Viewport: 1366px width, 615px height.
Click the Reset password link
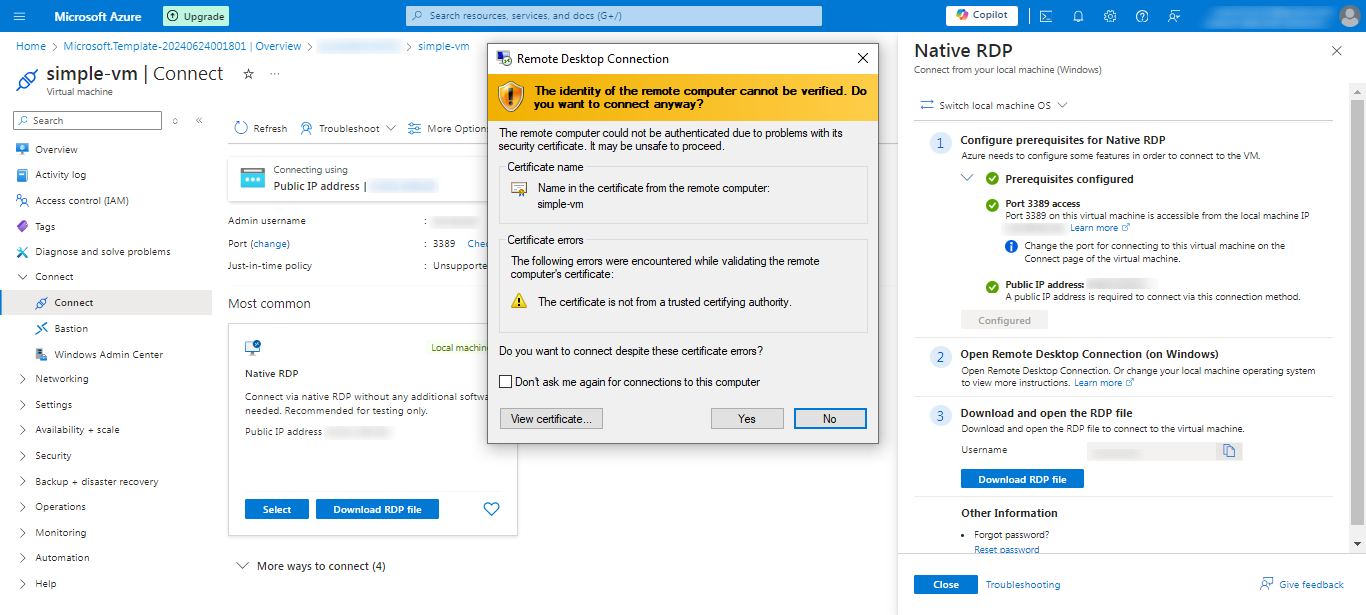click(x=1006, y=549)
